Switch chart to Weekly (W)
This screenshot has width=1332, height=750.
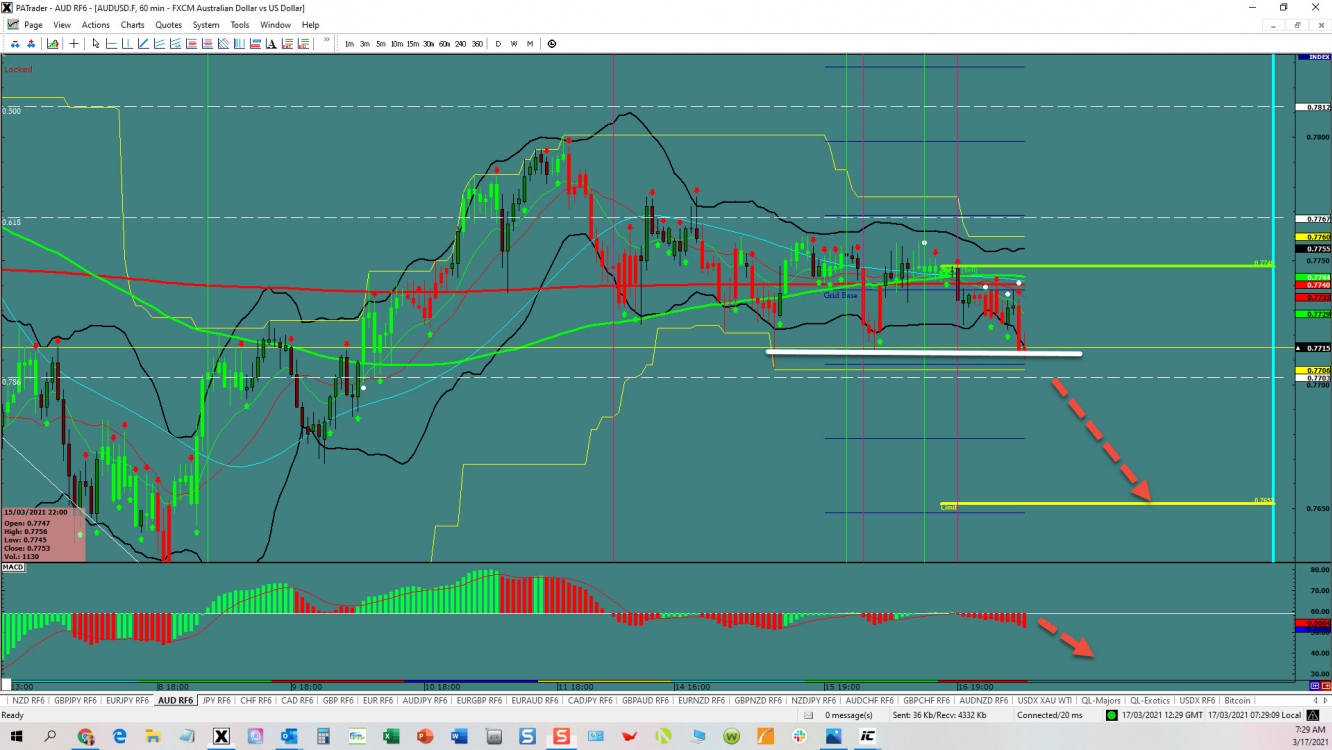pyautogui.click(x=514, y=44)
